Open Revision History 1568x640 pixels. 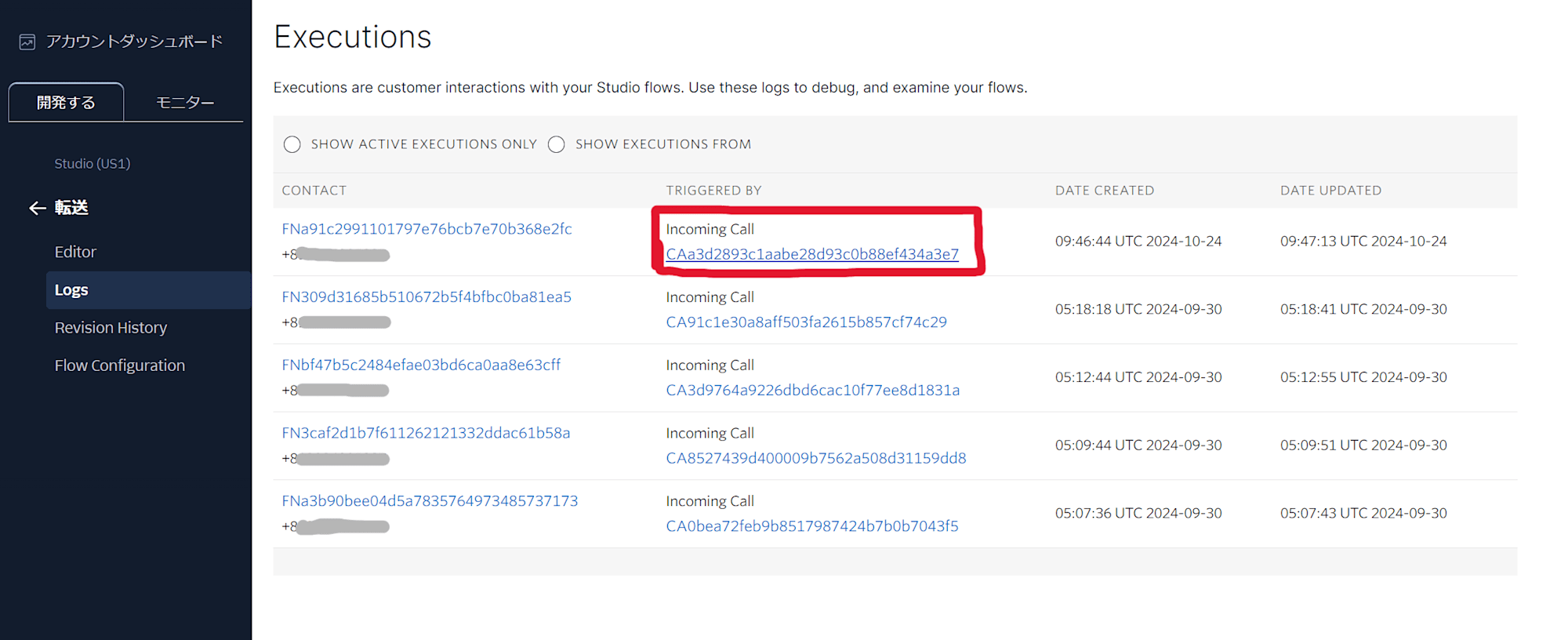pos(111,328)
